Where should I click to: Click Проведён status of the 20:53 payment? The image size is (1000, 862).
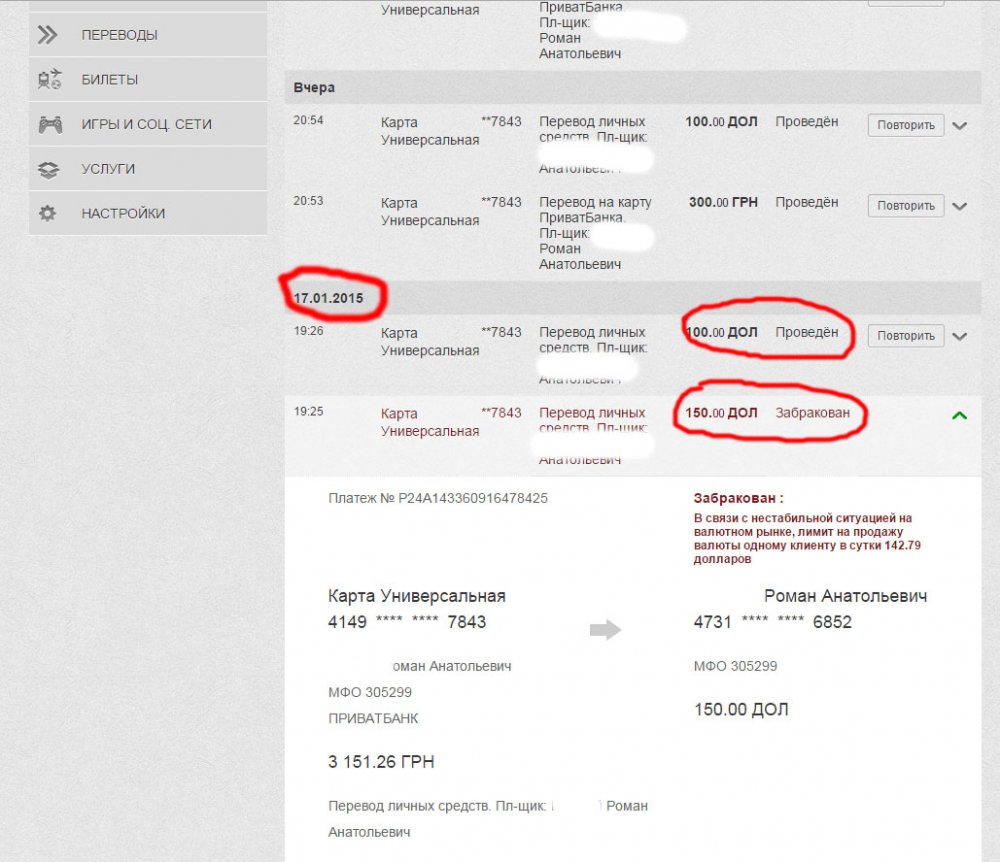(x=807, y=202)
